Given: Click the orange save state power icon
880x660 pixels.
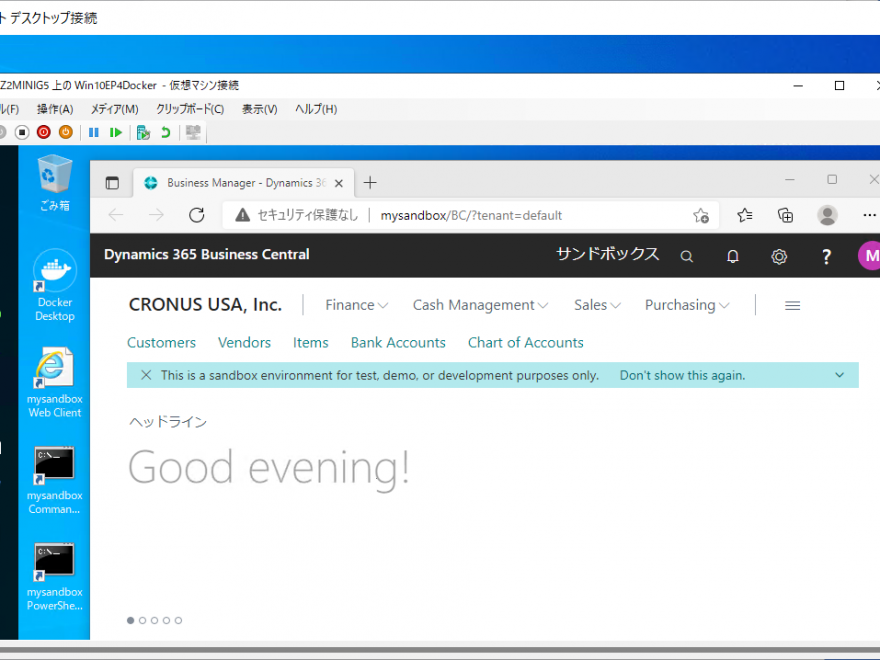Looking at the screenshot, I should tap(66, 132).
